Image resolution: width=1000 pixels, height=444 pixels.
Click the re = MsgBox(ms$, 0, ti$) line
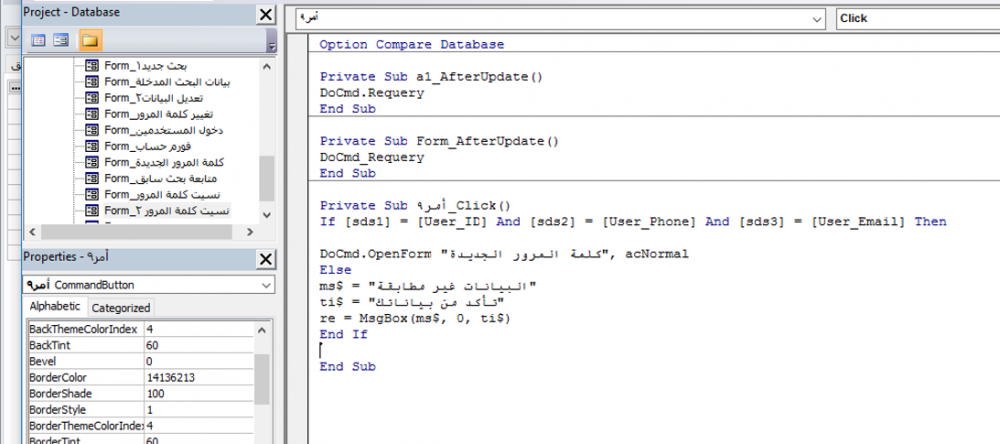(415, 318)
